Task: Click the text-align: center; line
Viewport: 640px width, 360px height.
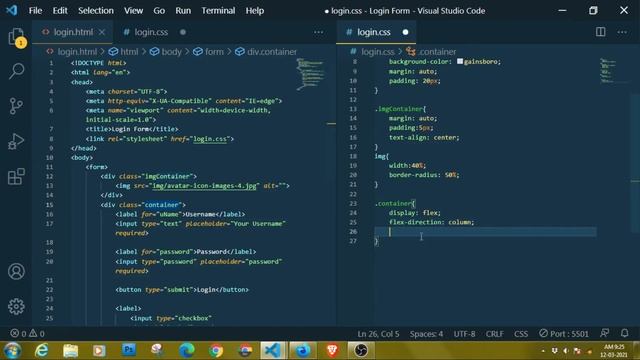Action: point(424,138)
